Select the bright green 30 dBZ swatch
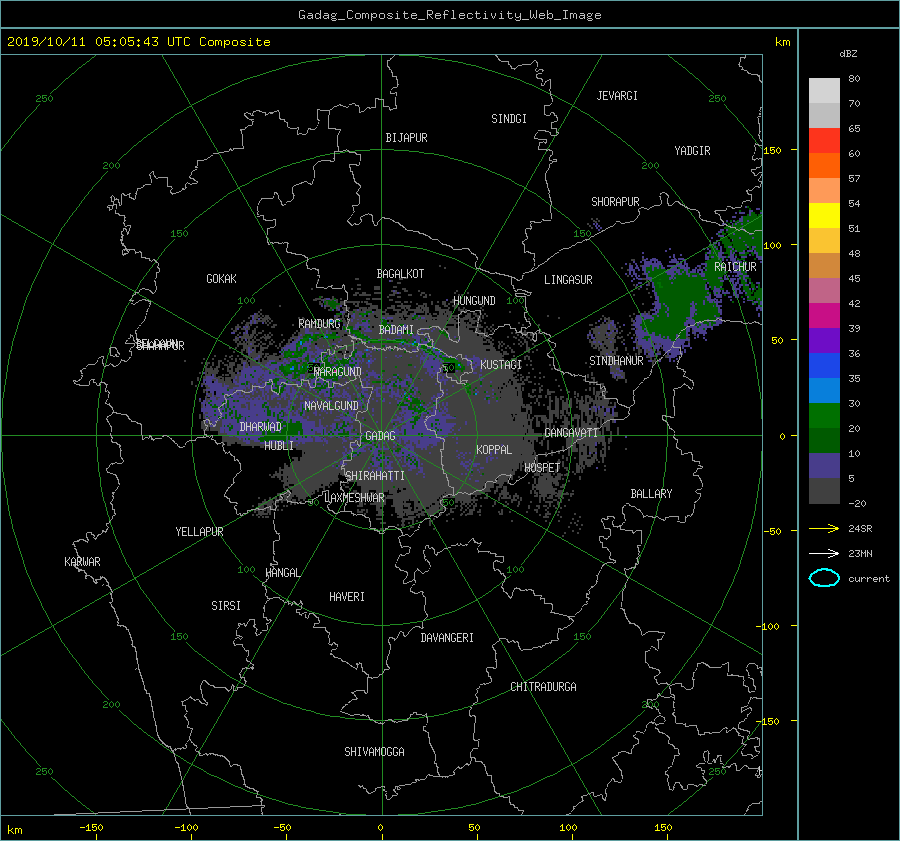Image resolution: width=900 pixels, height=841 pixels. [824, 415]
